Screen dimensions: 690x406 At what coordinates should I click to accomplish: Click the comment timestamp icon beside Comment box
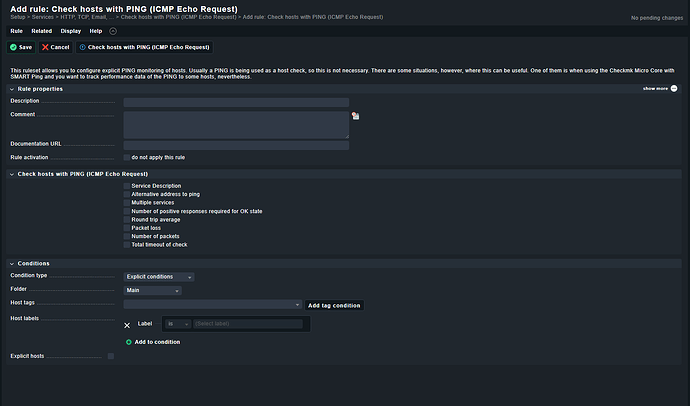coord(355,116)
